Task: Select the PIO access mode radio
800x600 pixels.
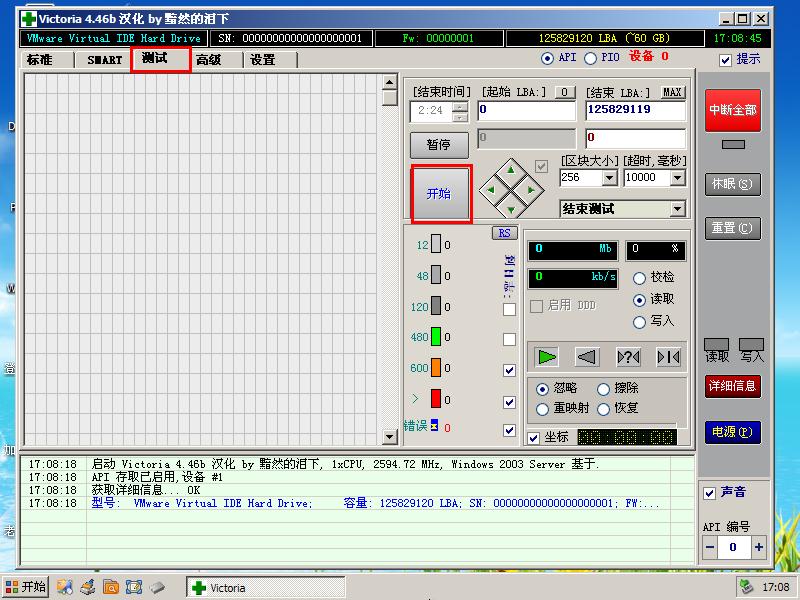Action: coord(590,58)
